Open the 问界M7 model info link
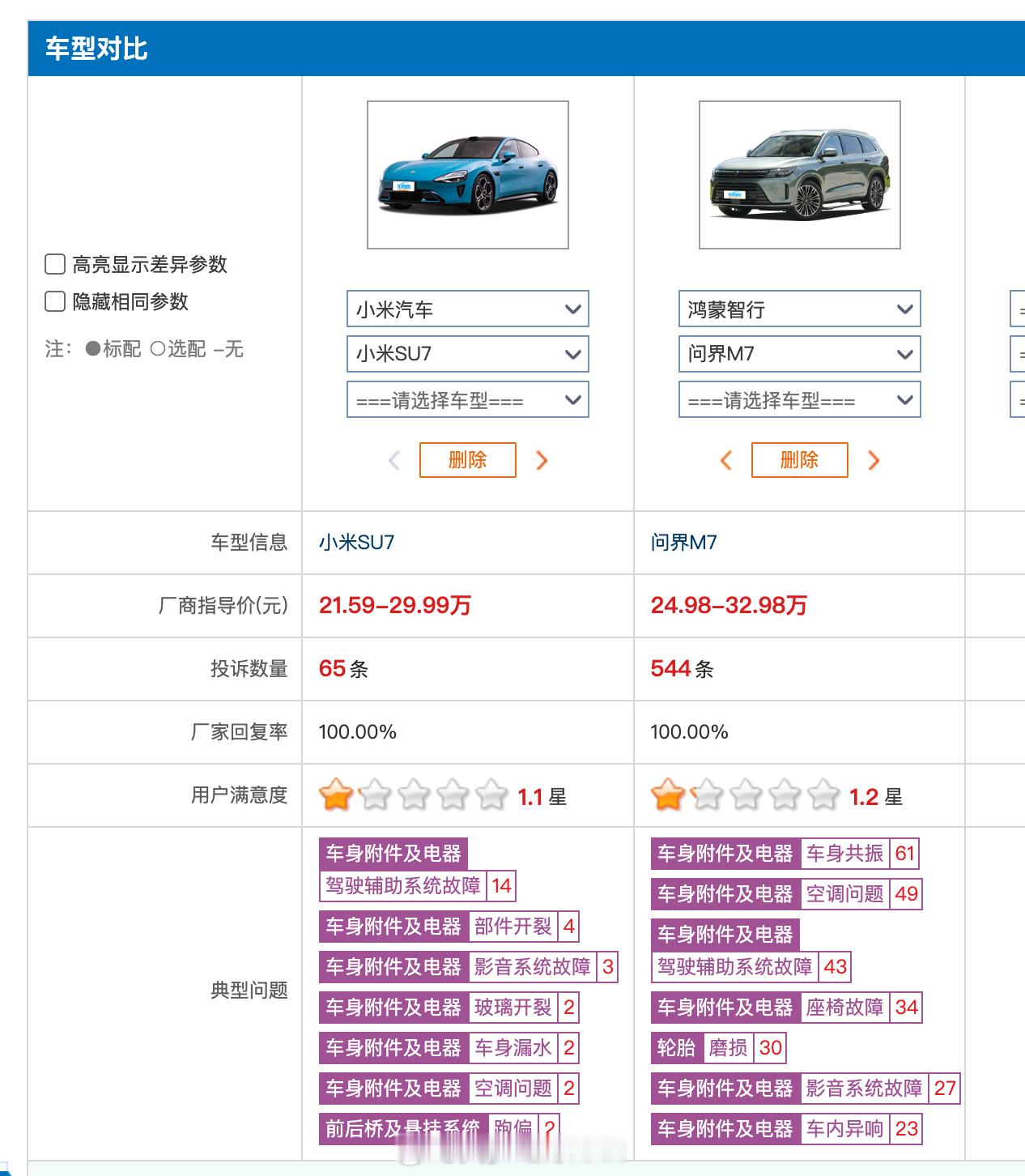 coord(683,542)
